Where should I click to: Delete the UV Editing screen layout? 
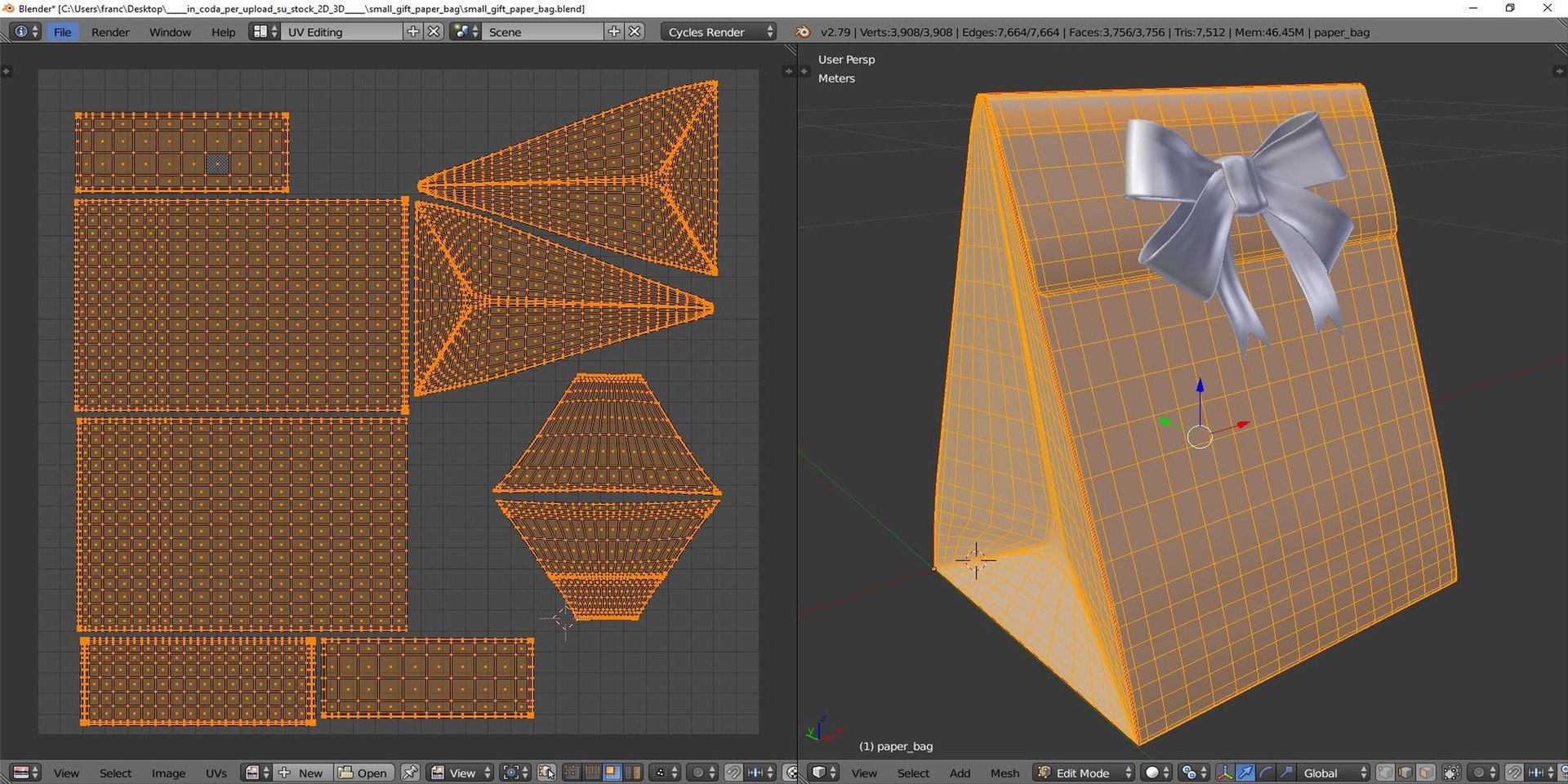point(434,32)
